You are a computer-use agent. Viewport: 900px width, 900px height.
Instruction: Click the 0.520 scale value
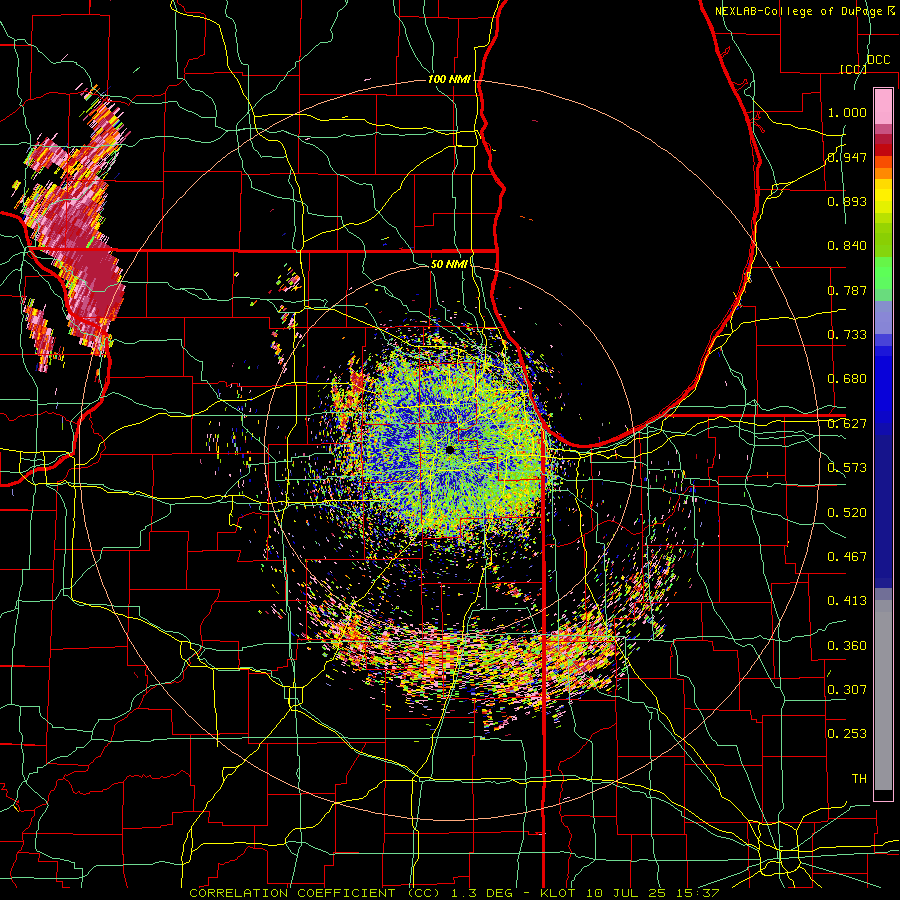point(847,513)
